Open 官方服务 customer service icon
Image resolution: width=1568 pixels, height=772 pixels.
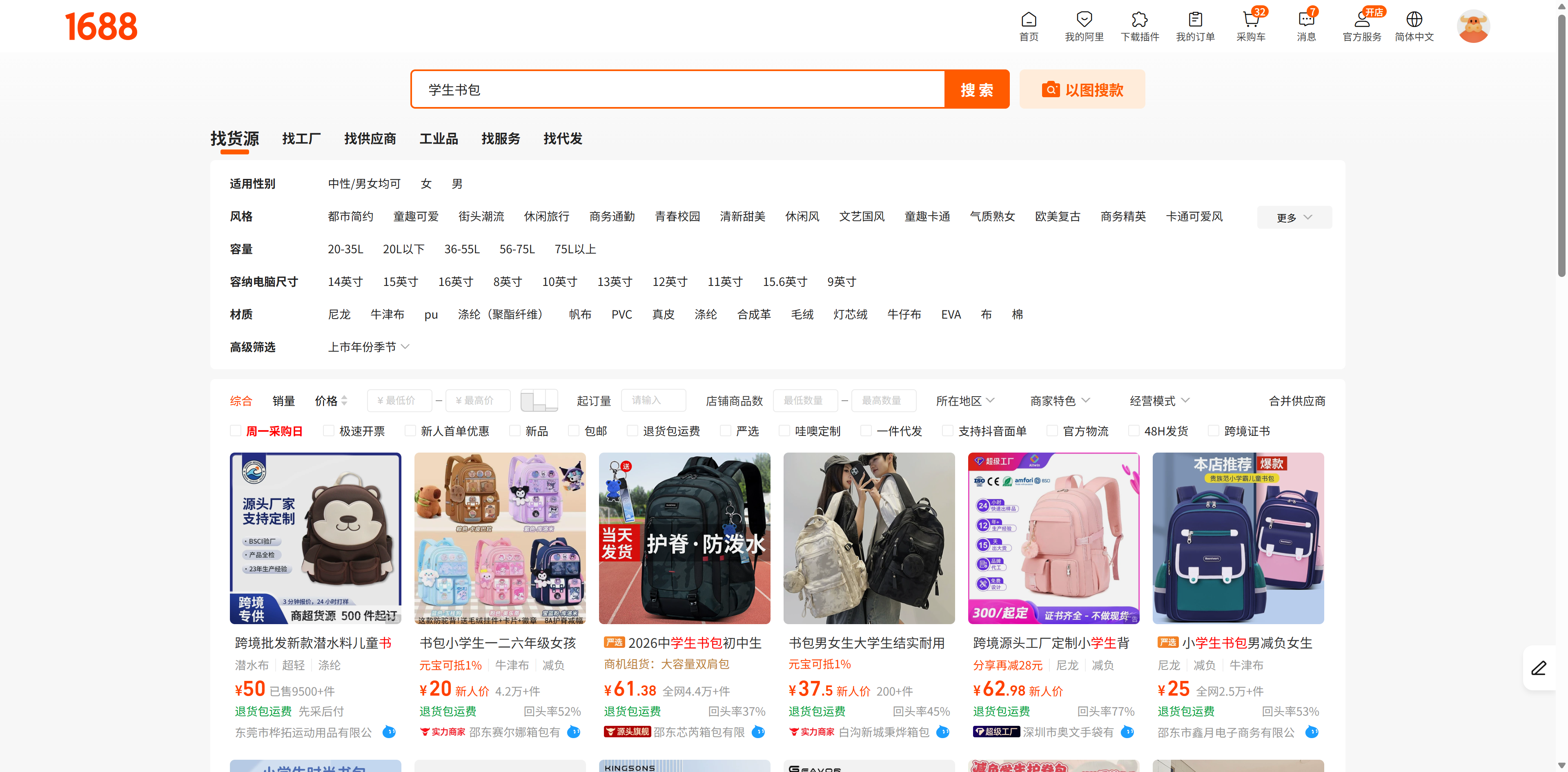point(1362,19)
